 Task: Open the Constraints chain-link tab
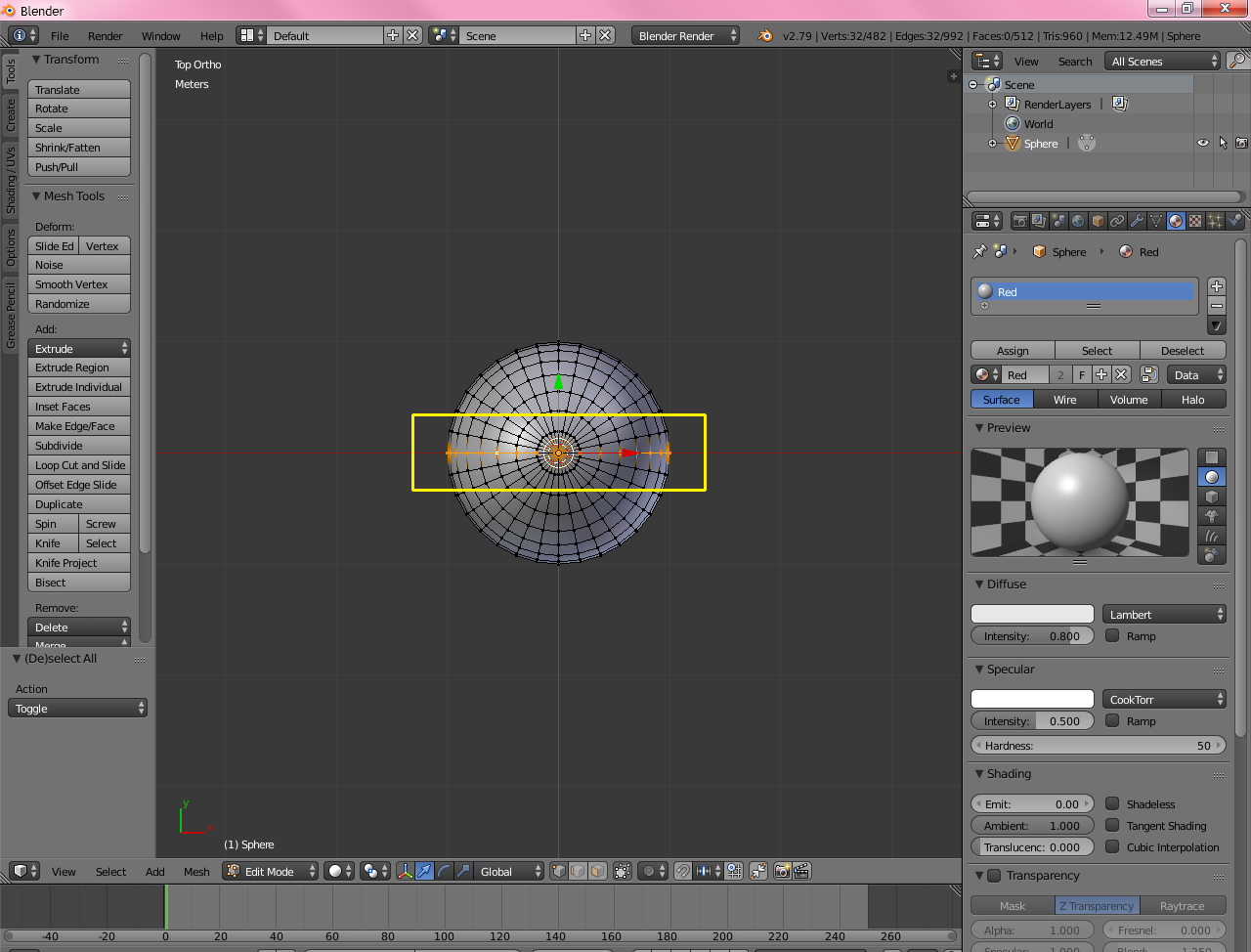click(x=1117, y=221)
